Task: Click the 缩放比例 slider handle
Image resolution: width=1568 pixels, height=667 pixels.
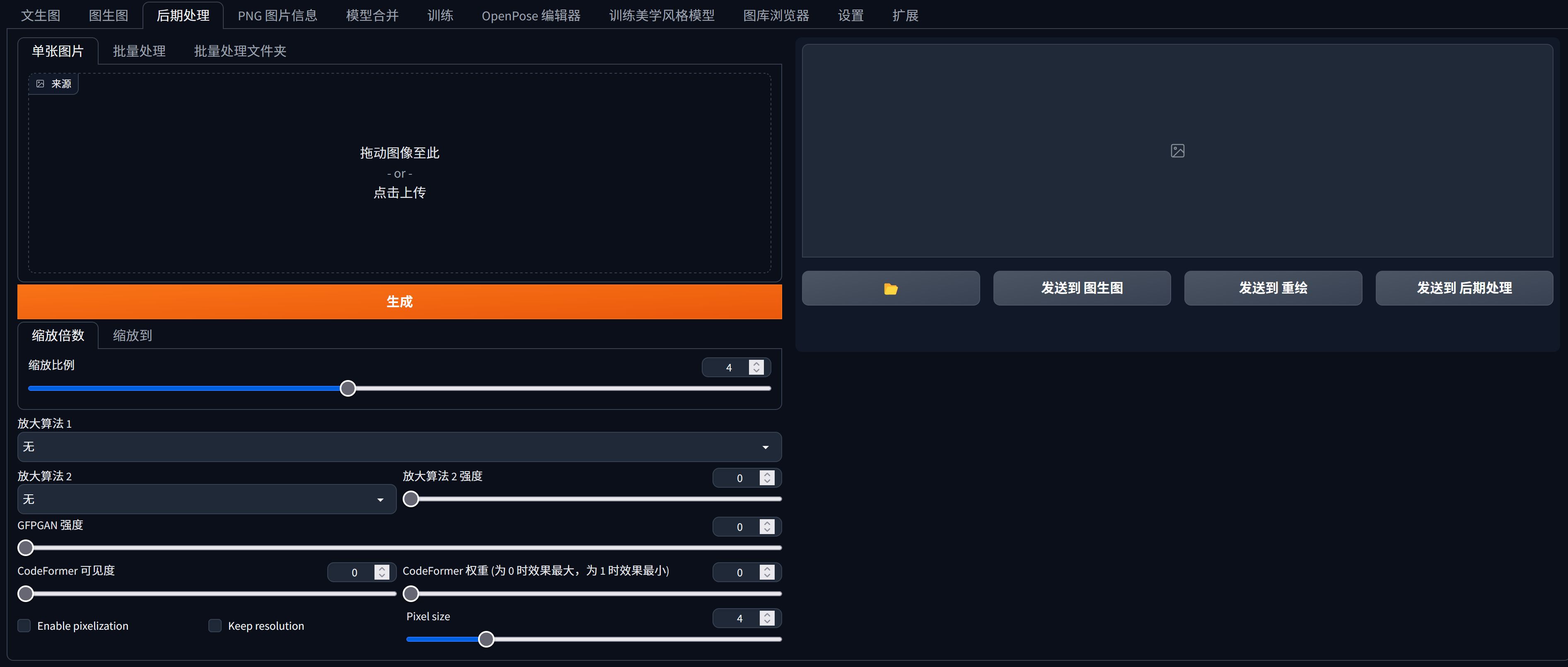Action: point(348,388)
